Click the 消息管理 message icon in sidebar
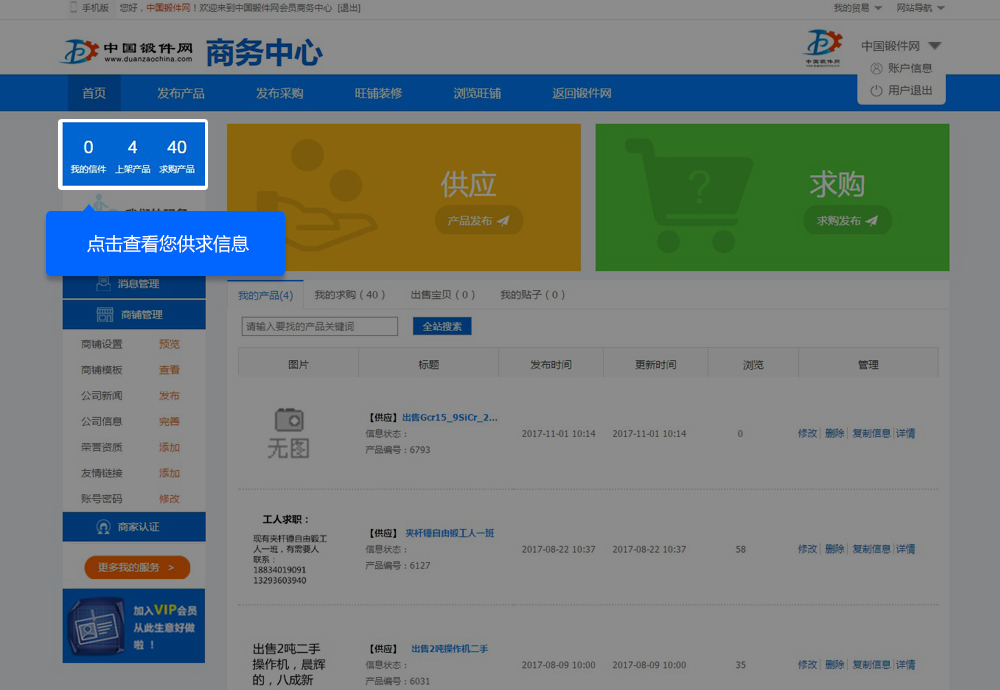Image resolution: width=1000 pixels, height=690 pixels. (103, 284)
